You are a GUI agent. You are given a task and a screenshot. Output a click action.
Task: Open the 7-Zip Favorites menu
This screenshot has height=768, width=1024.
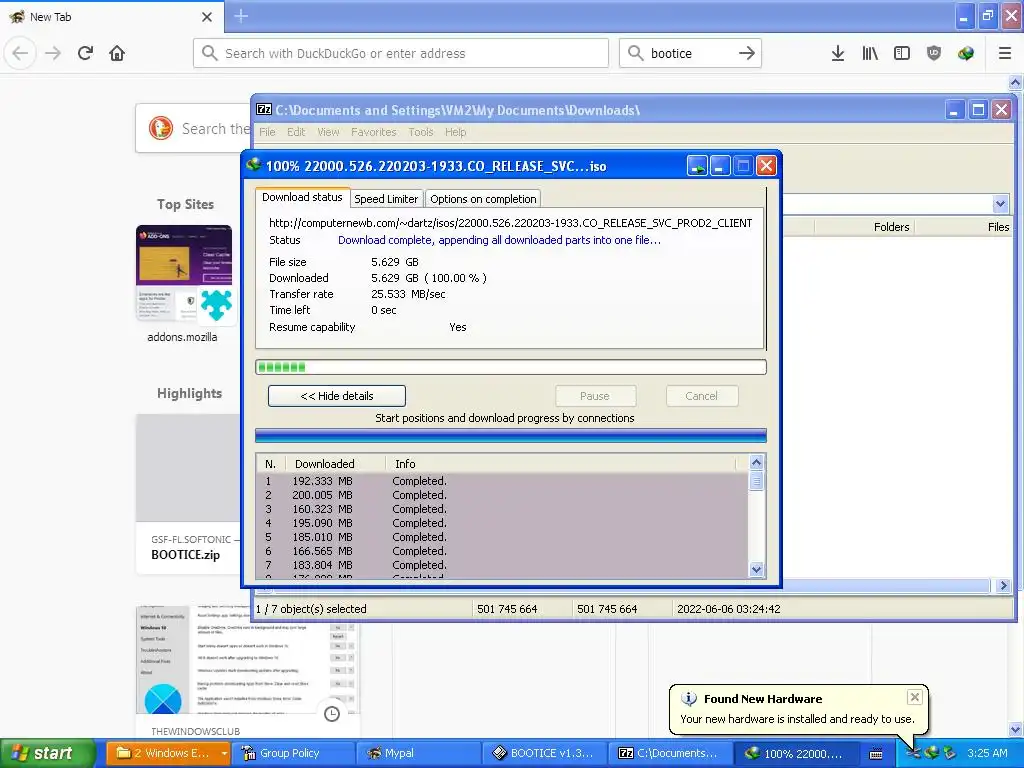374,132
